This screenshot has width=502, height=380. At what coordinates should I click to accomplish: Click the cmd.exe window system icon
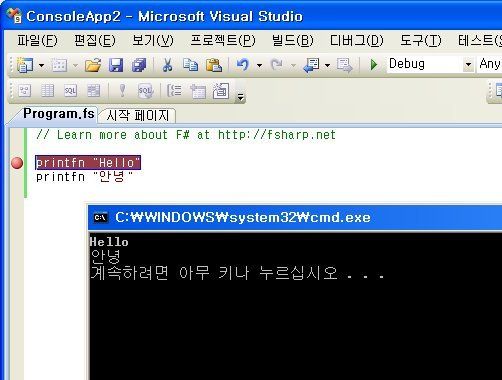click(x=100, y=218)
